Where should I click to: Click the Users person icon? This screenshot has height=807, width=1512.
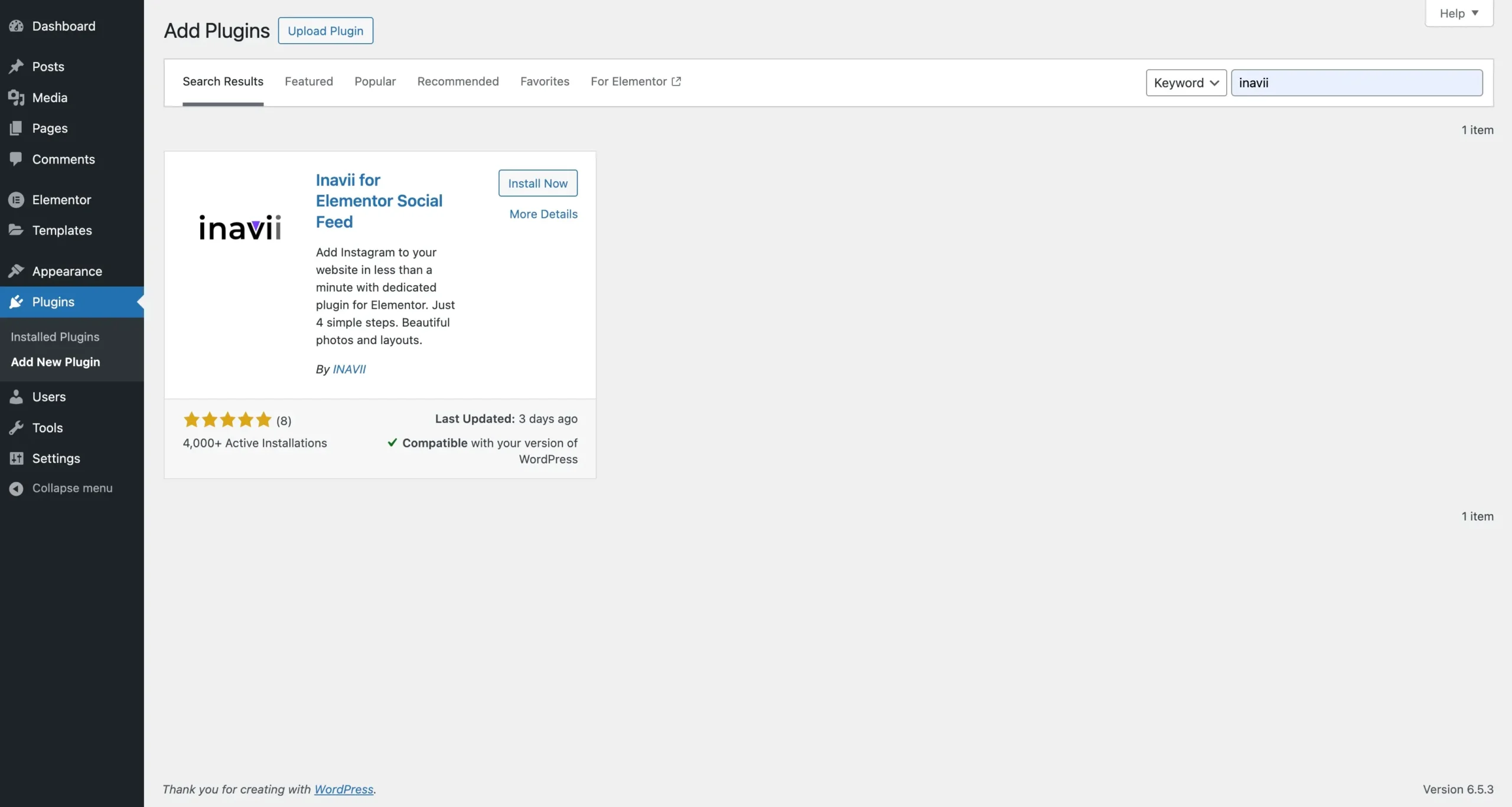click(16, 397)
